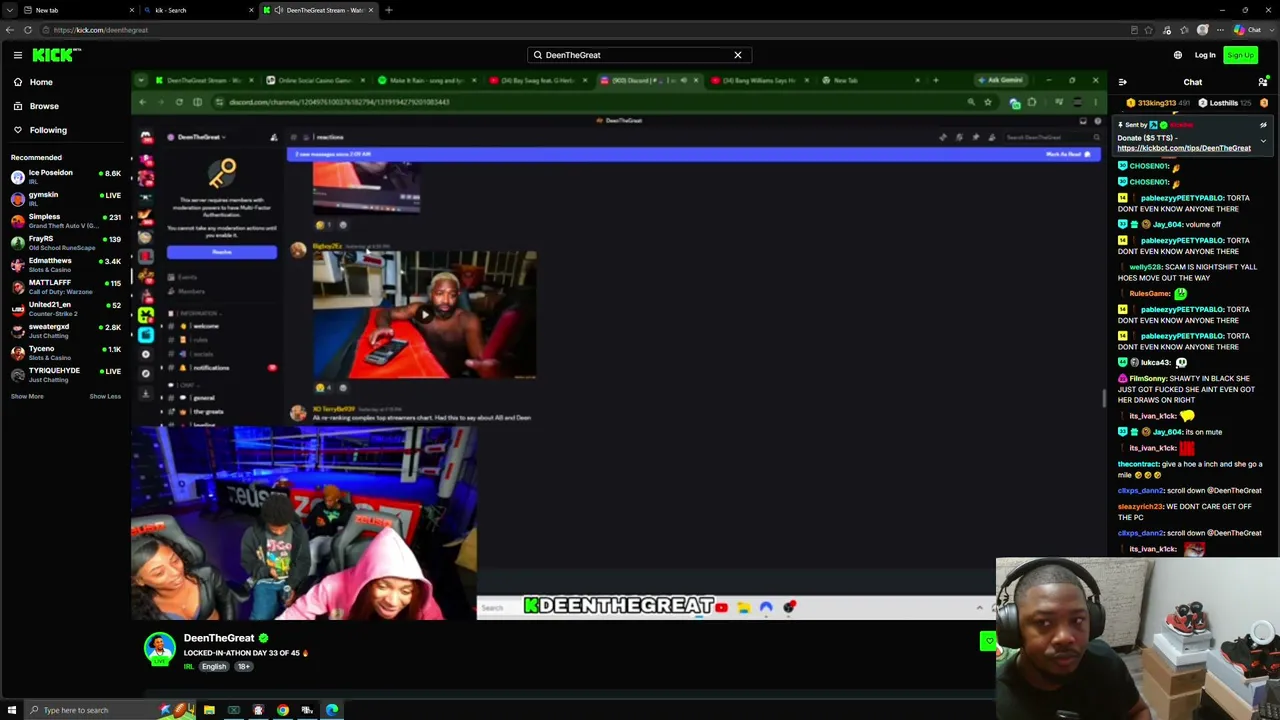Open the browser collections icon
The image size is (1280, 720).
point(1185,30)
